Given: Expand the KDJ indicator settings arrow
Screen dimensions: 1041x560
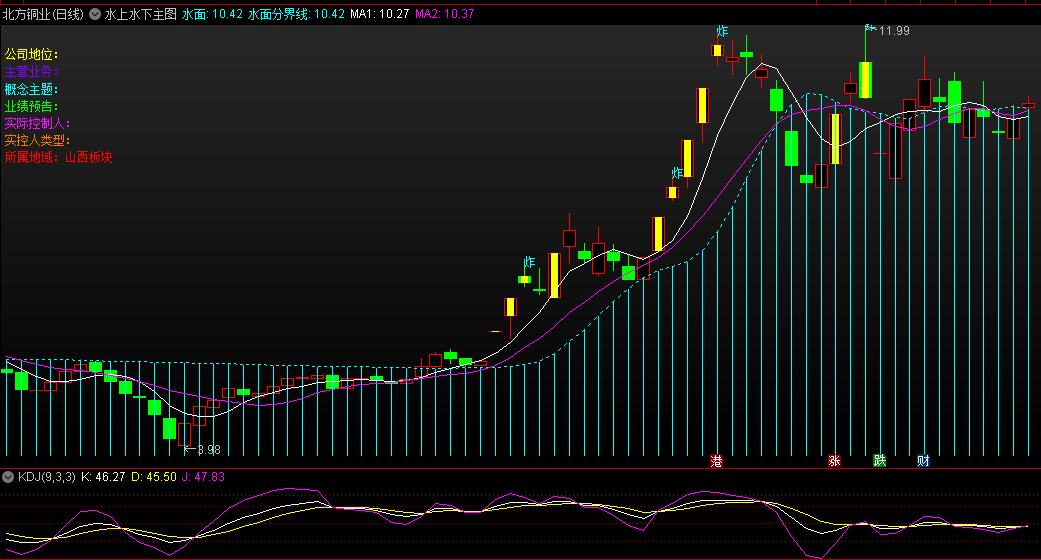Looking at the screenshot, I should click(9, 477).
